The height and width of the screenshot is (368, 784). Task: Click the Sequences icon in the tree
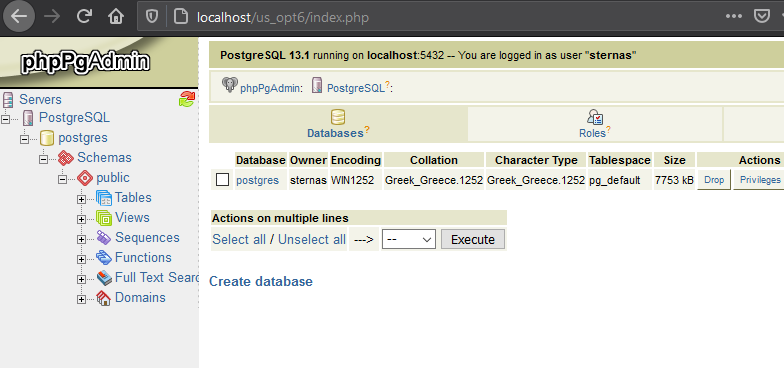pos(104,238)
